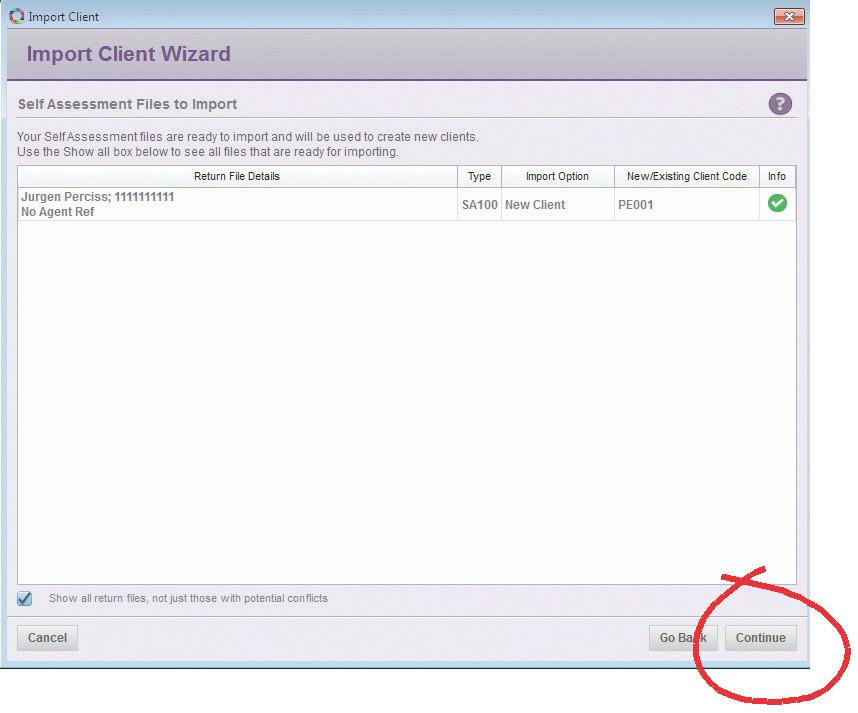Click the Import Client title bar text
Image resolution: width=858 pixels, height=713 pixels.
pos(63,17)
